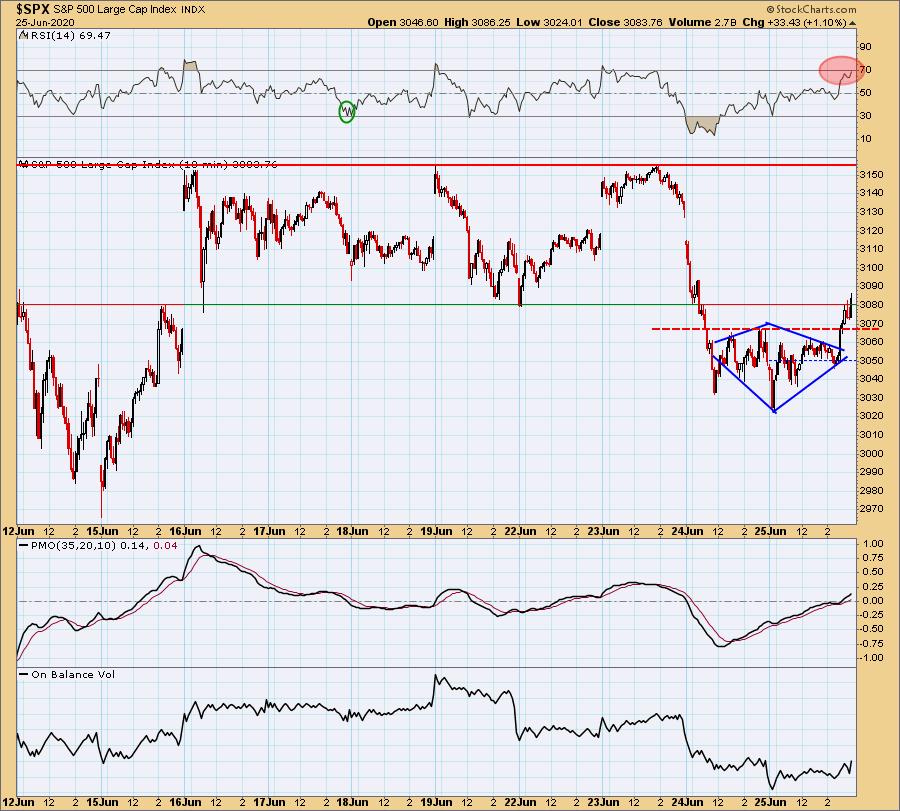Click the price axis label 3080
This screenshot has width=900, height=811.
pos(871,305)
